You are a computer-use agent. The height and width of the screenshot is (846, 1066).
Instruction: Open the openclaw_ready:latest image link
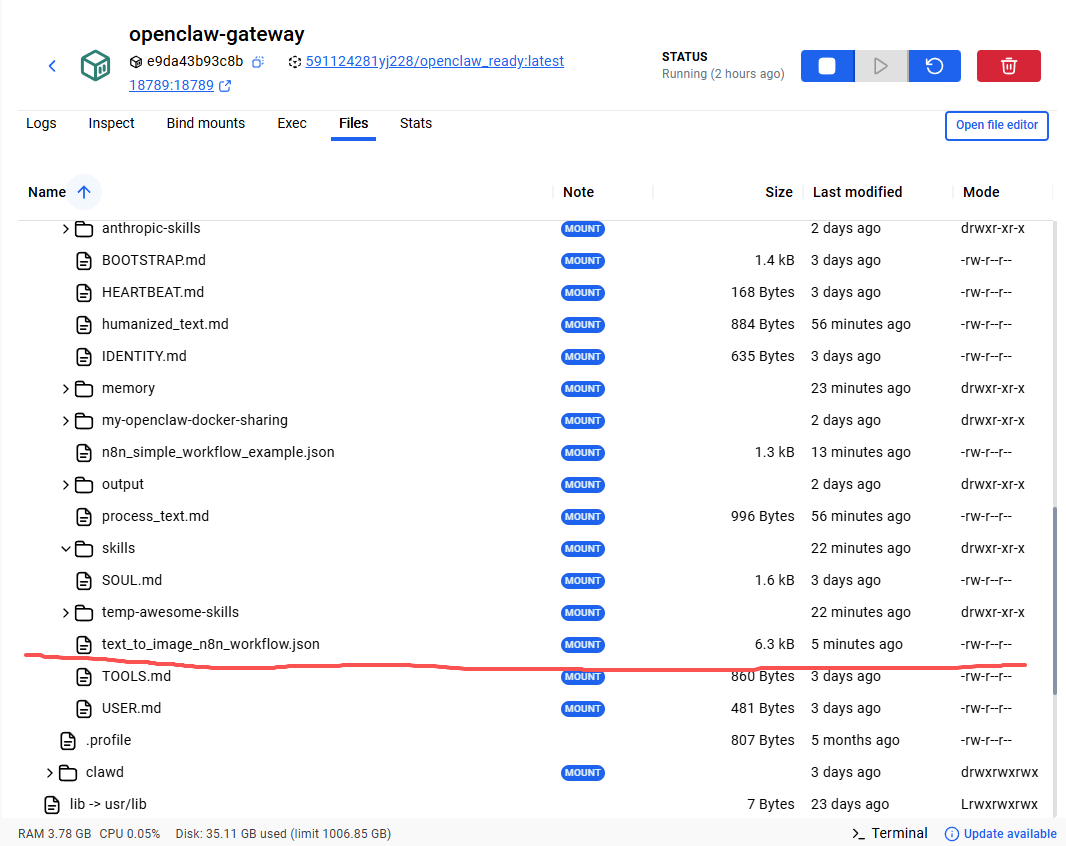(x=434, y=61)
